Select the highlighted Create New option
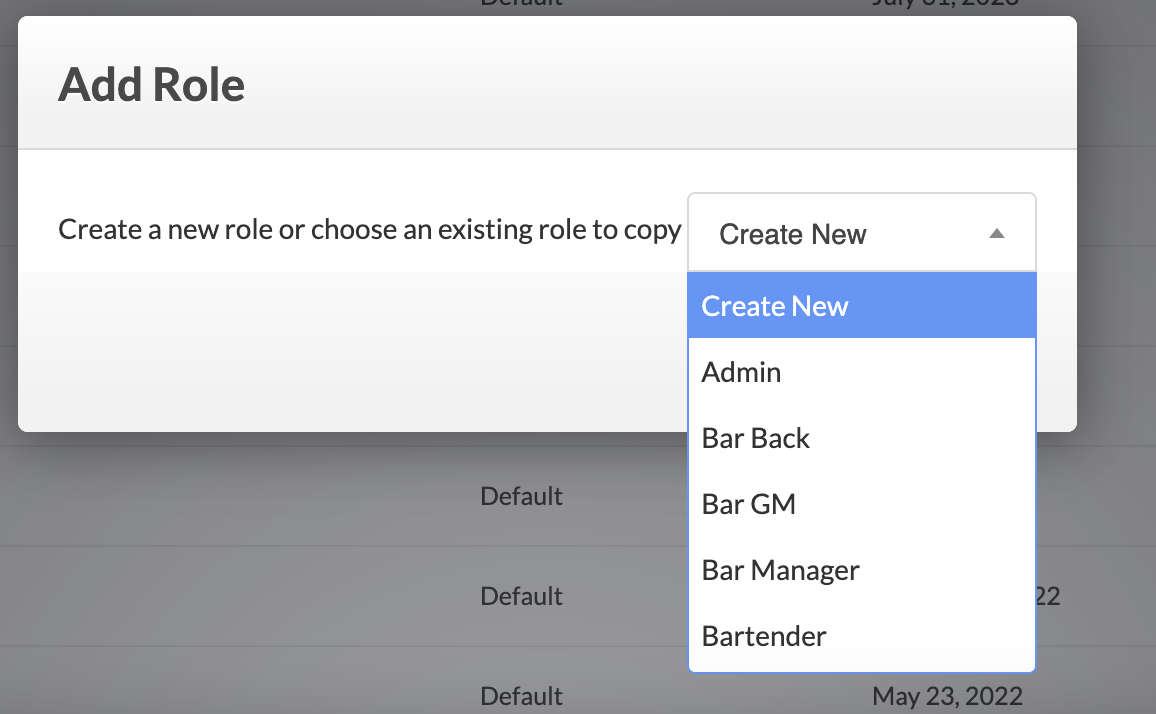Image resolution: width=1156 pixels, height=714 pixels. click(x=861, y=305)
